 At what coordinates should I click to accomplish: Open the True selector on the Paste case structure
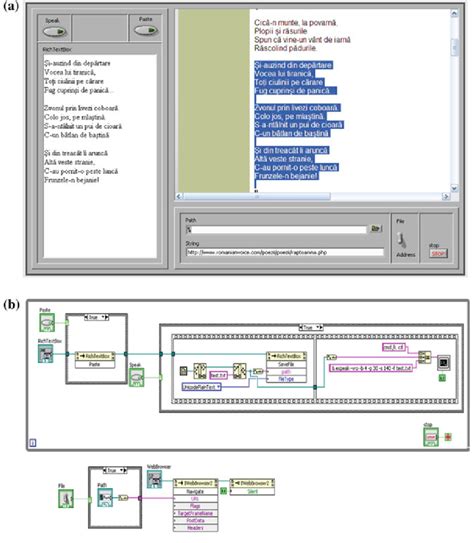pyautogui.click(x=97, y=317)
